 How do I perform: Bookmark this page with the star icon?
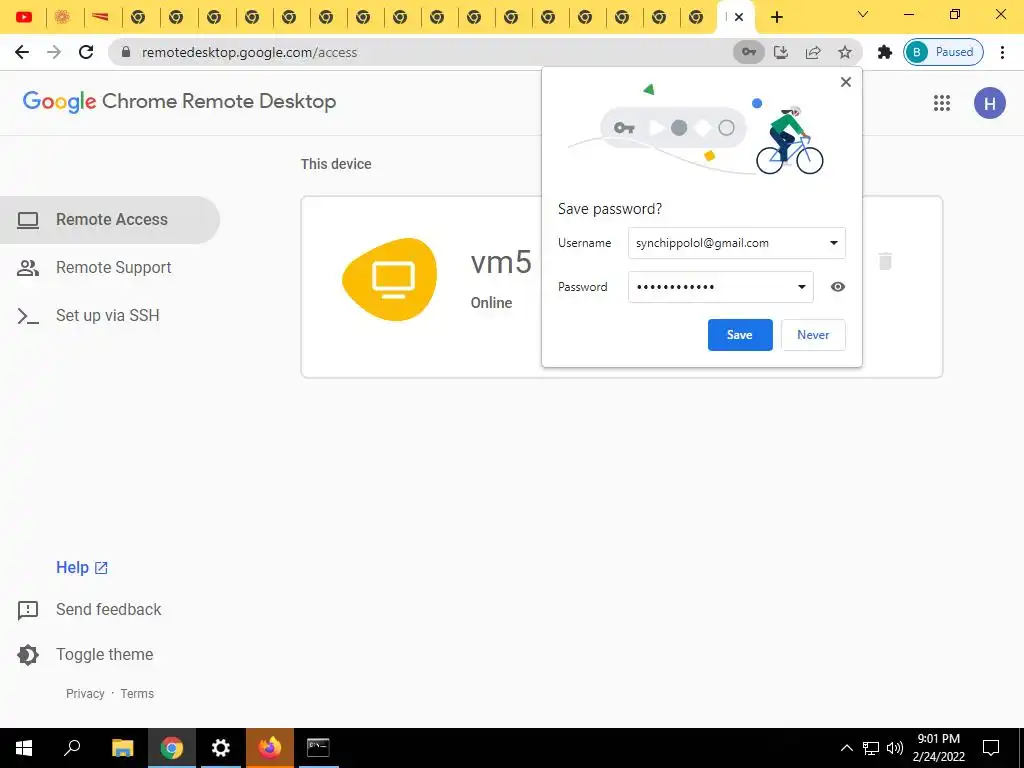point(845,52)
